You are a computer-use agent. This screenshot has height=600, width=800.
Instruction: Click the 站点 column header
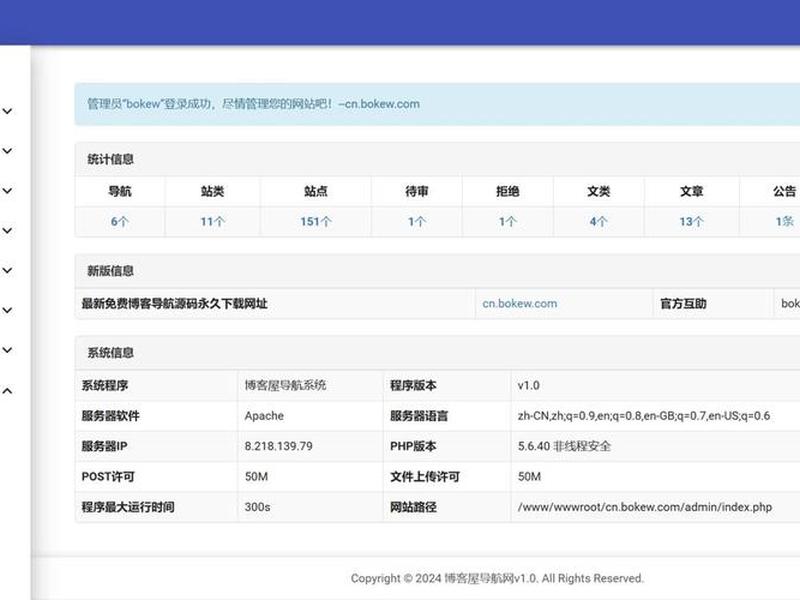click(316, 191)
